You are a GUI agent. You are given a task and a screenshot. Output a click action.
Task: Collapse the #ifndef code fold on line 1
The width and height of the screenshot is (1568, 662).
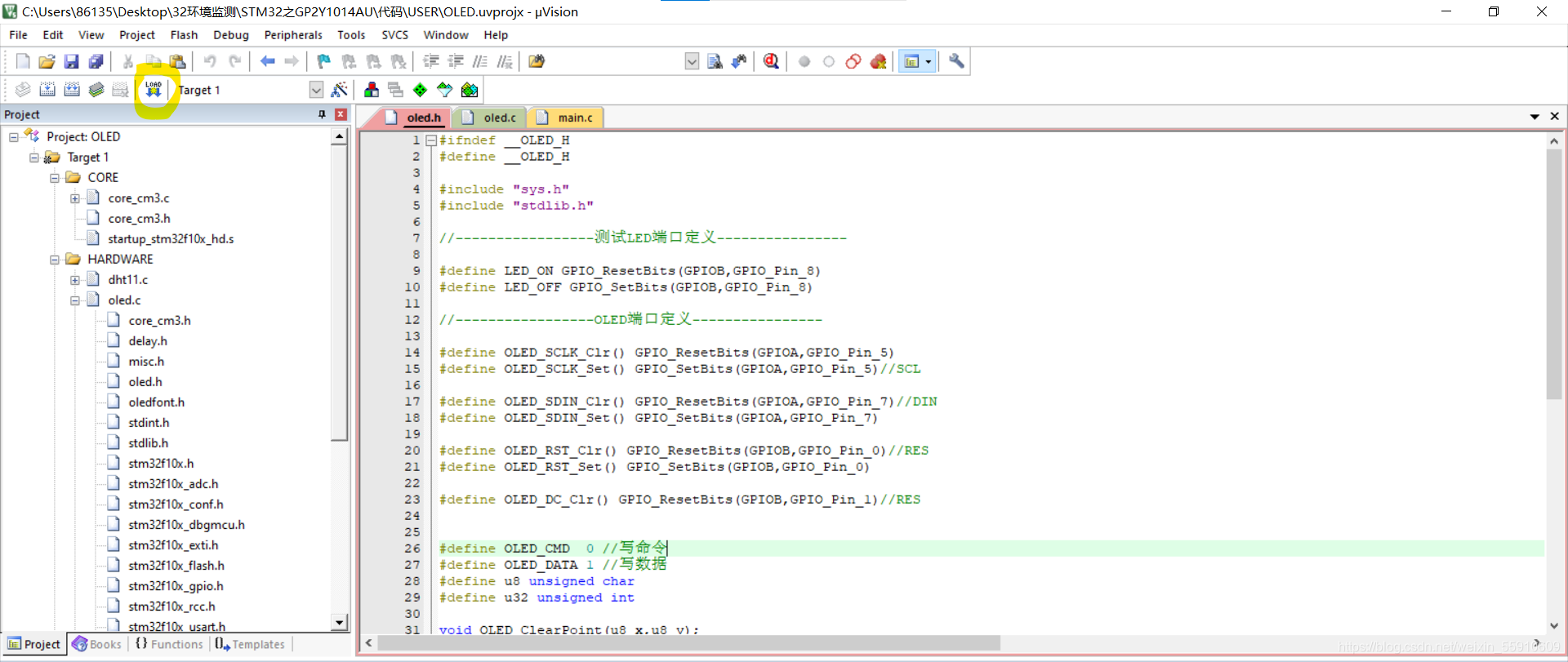coord(431,140)
